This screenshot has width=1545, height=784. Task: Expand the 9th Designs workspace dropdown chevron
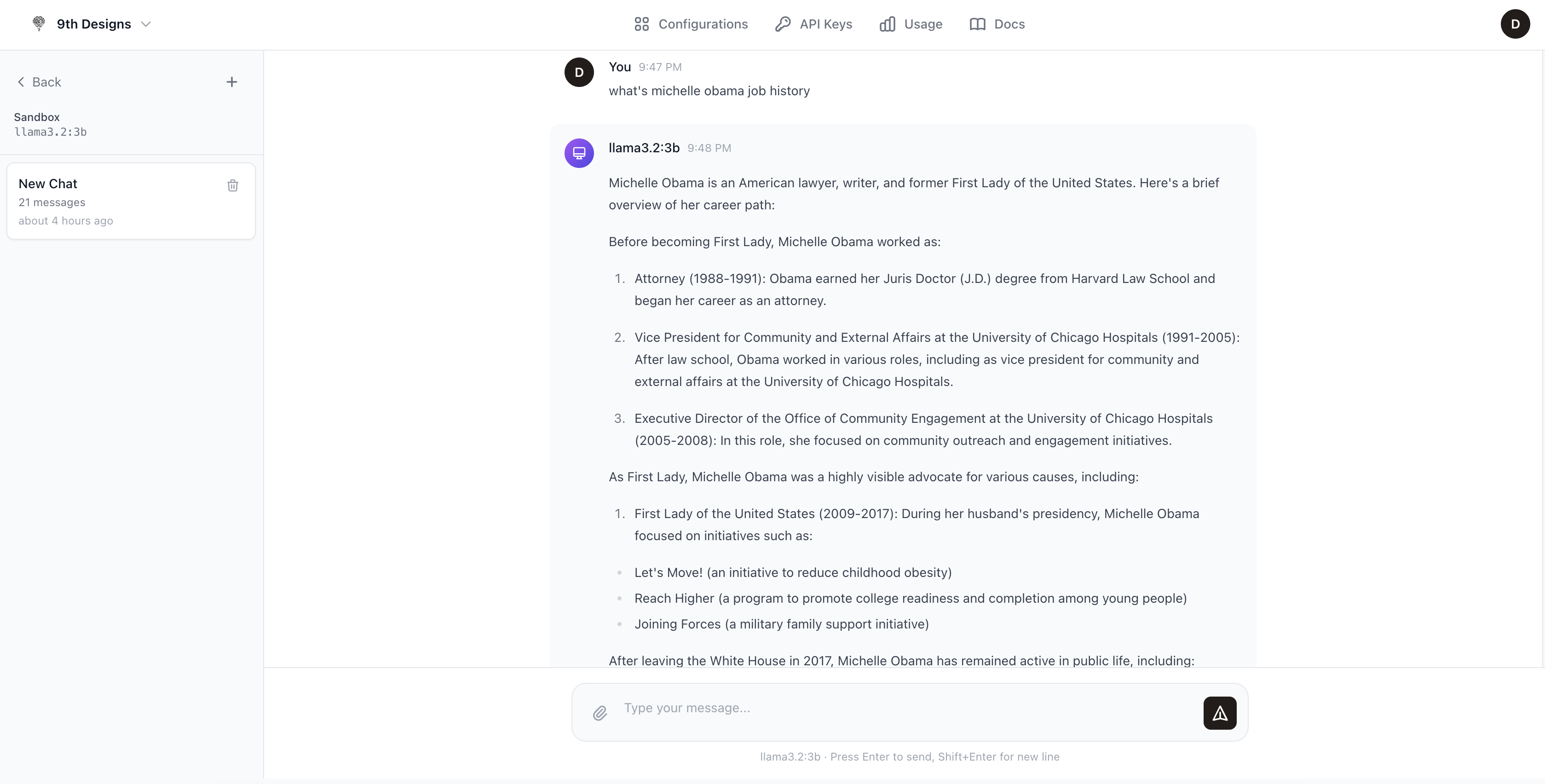146,24
